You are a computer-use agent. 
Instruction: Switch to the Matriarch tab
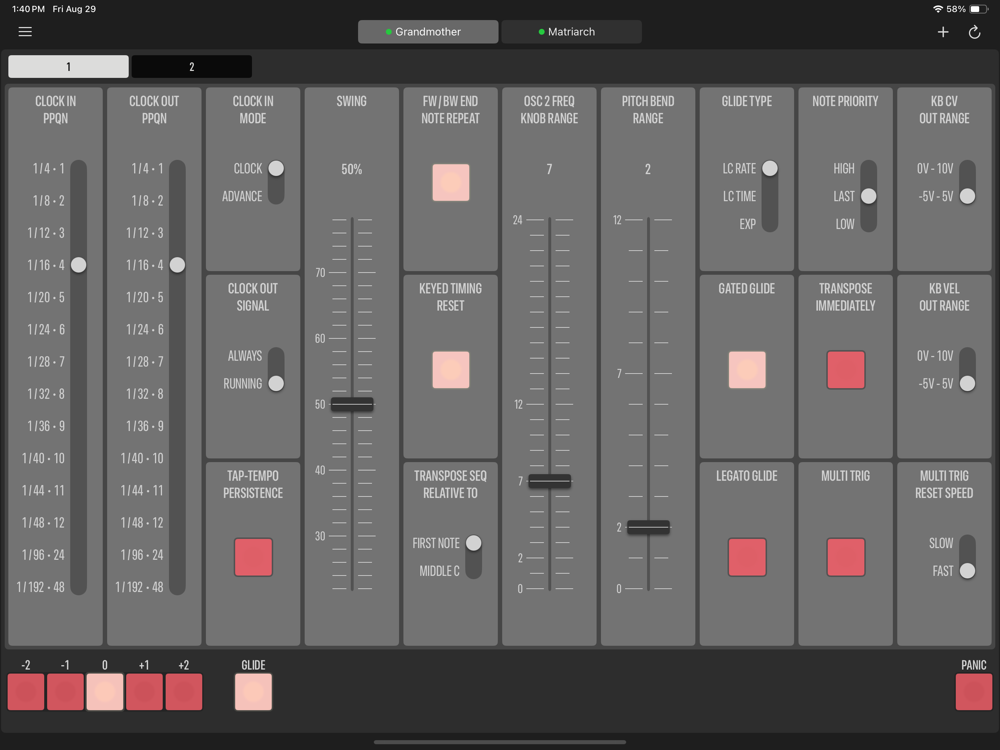tap(571, 32)
